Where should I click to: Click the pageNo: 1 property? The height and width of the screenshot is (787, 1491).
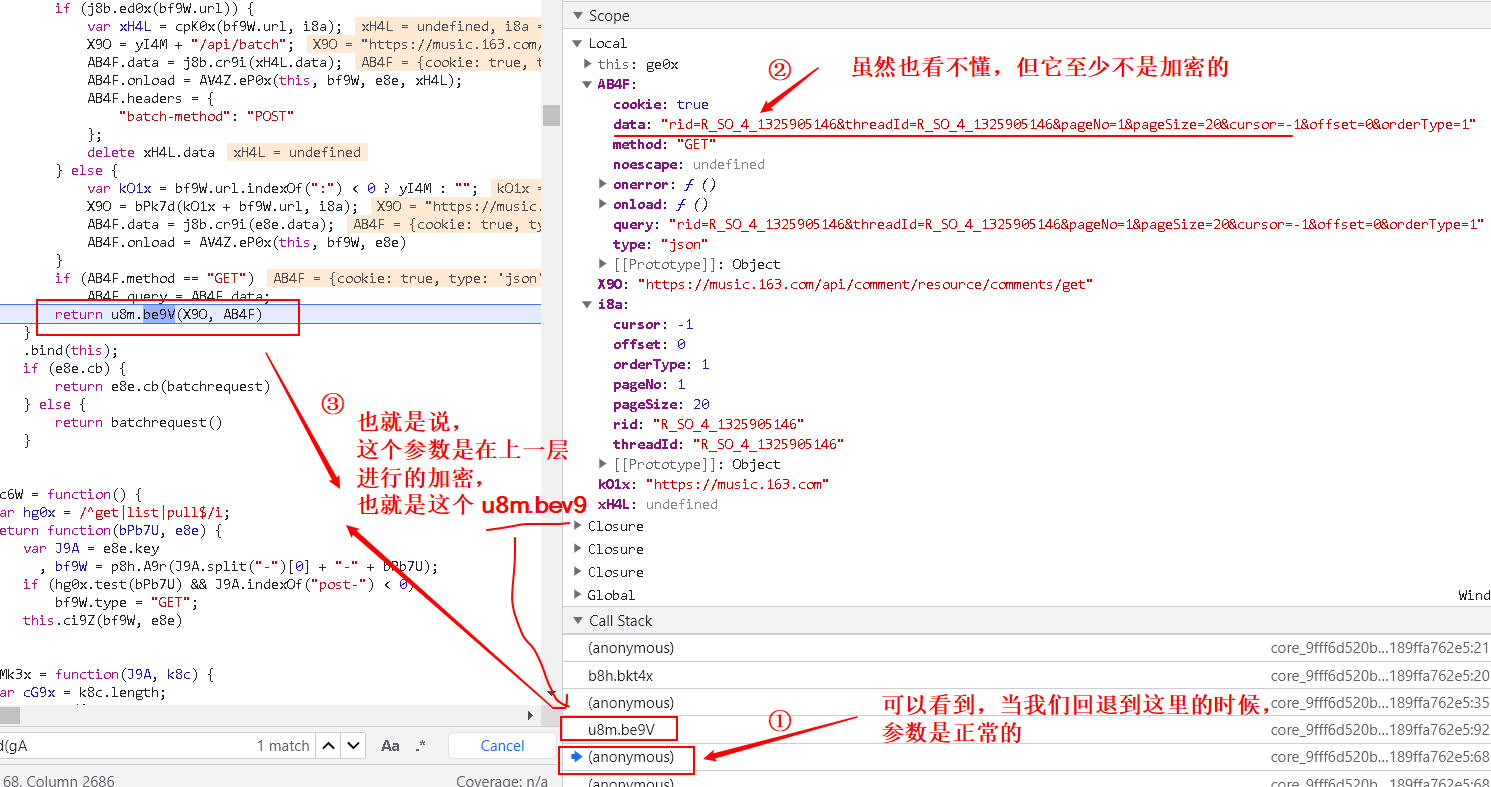pyautogui.click(x=649, y=384)
